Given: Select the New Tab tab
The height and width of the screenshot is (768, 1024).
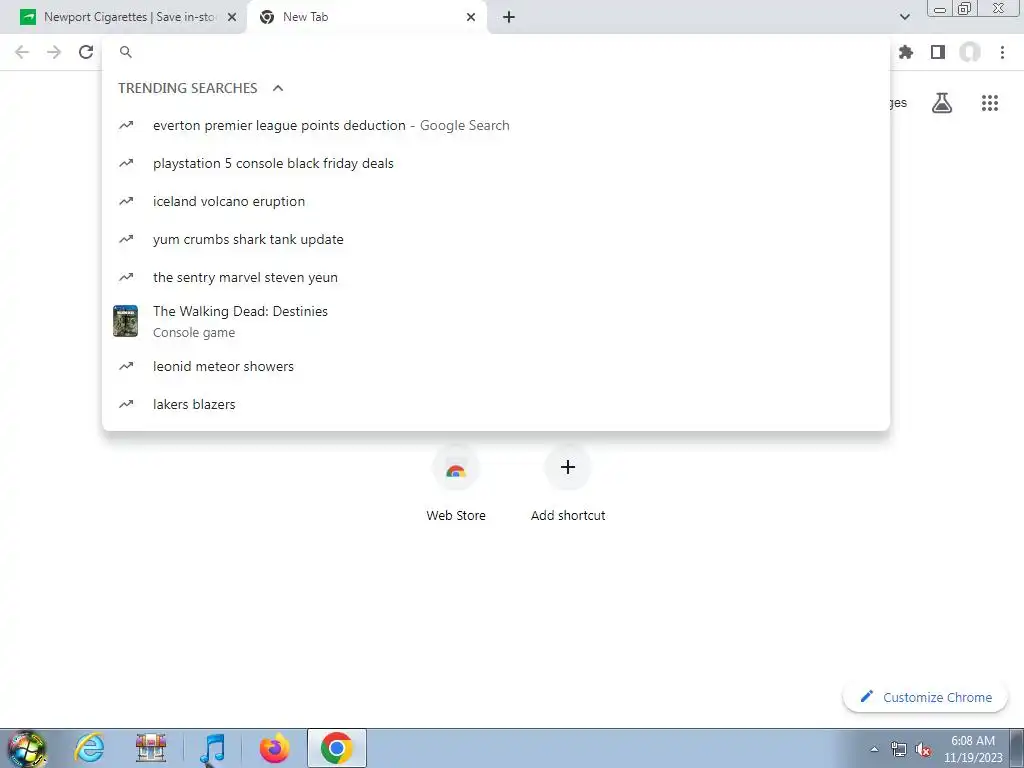Looking at the screenshot, I should (x=366, y=17).
